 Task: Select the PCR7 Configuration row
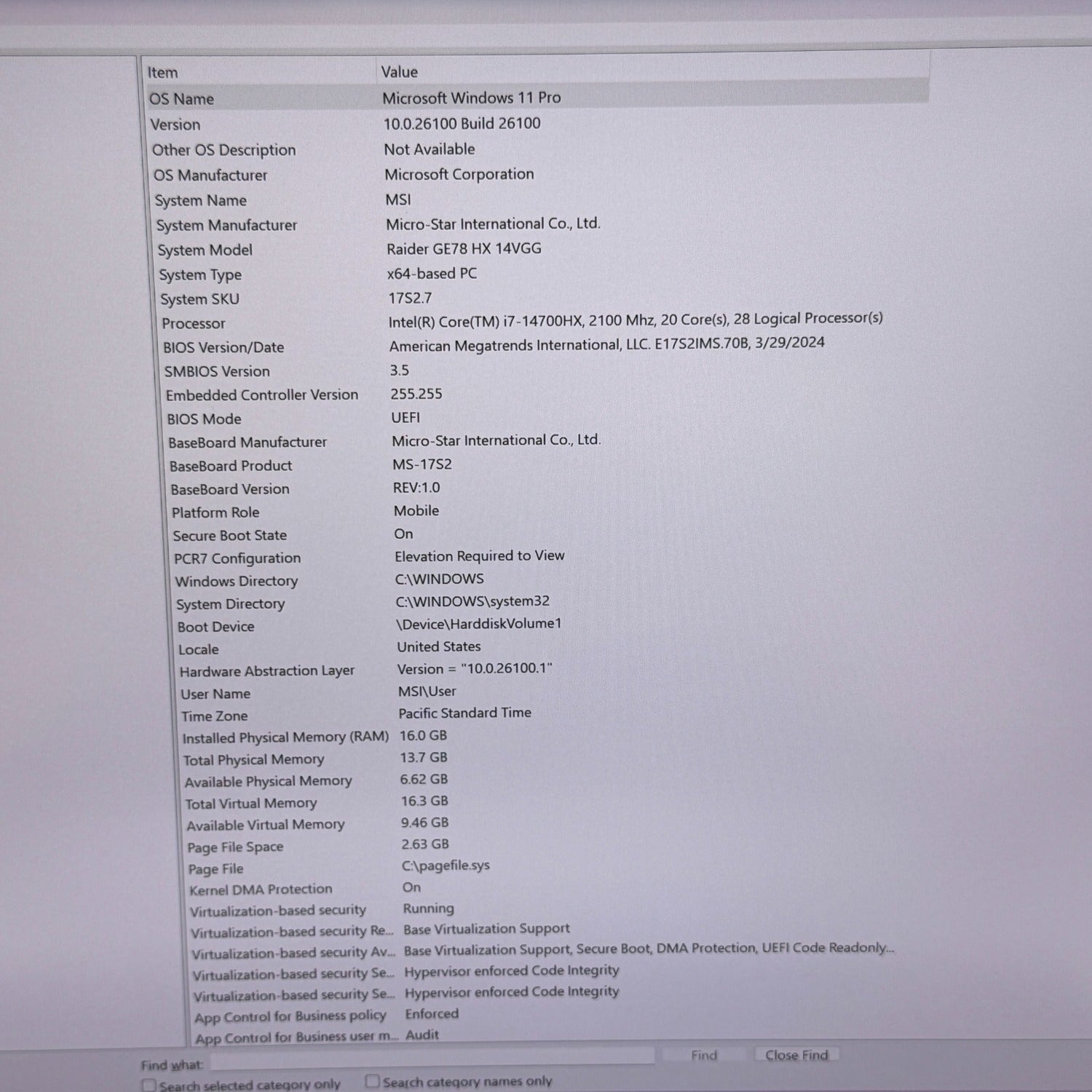(x=237, y=558)
